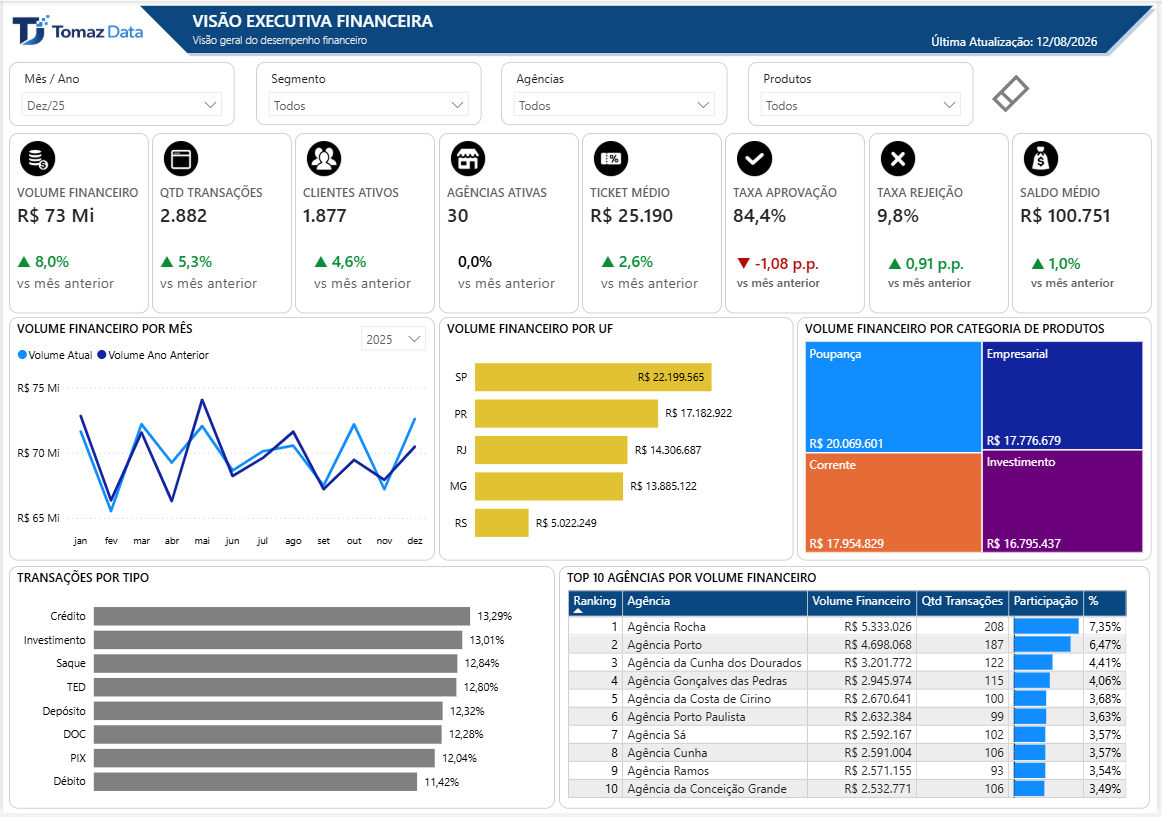
Task: Click Agência da Costa de Cirino
Action: (699, 698)
